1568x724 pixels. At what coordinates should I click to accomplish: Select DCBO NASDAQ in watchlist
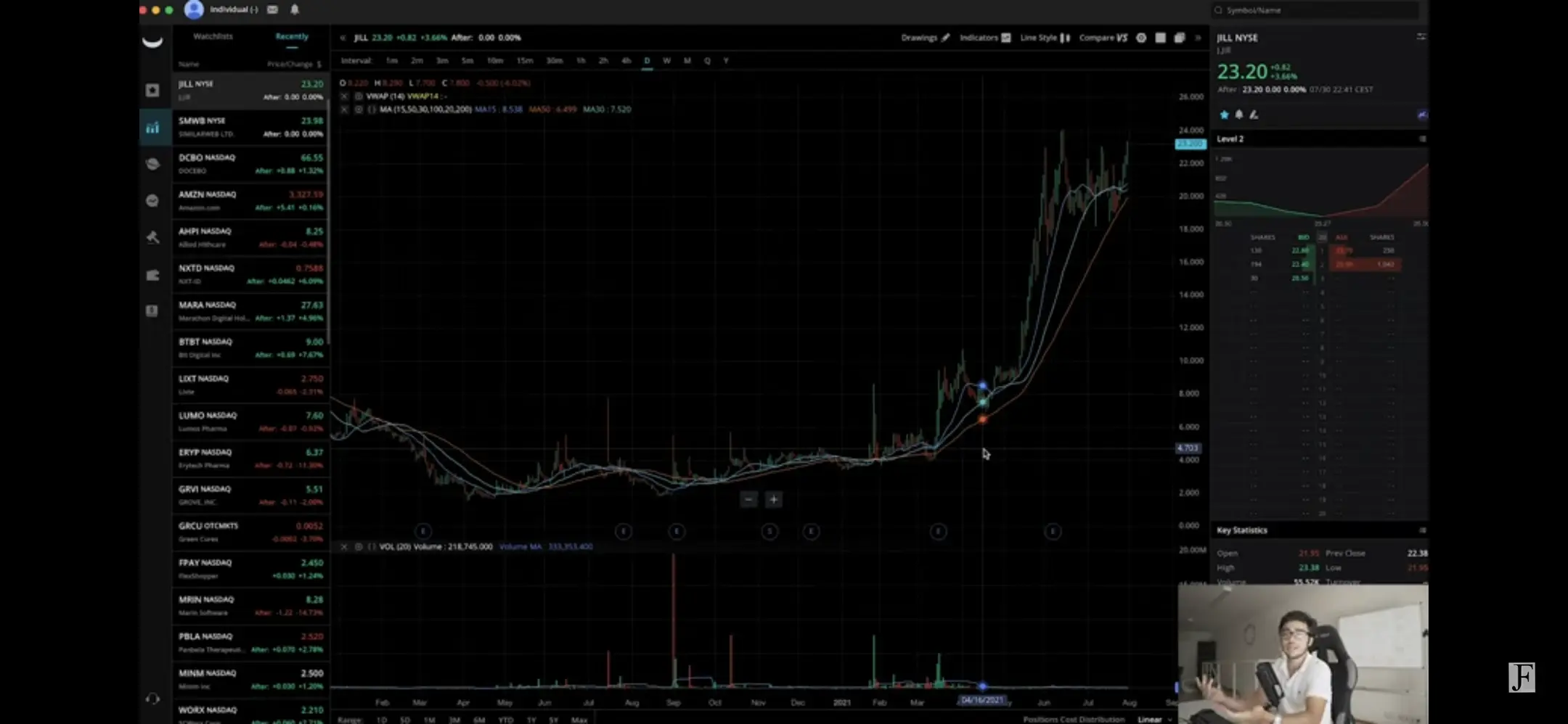(x=251, y=164)
